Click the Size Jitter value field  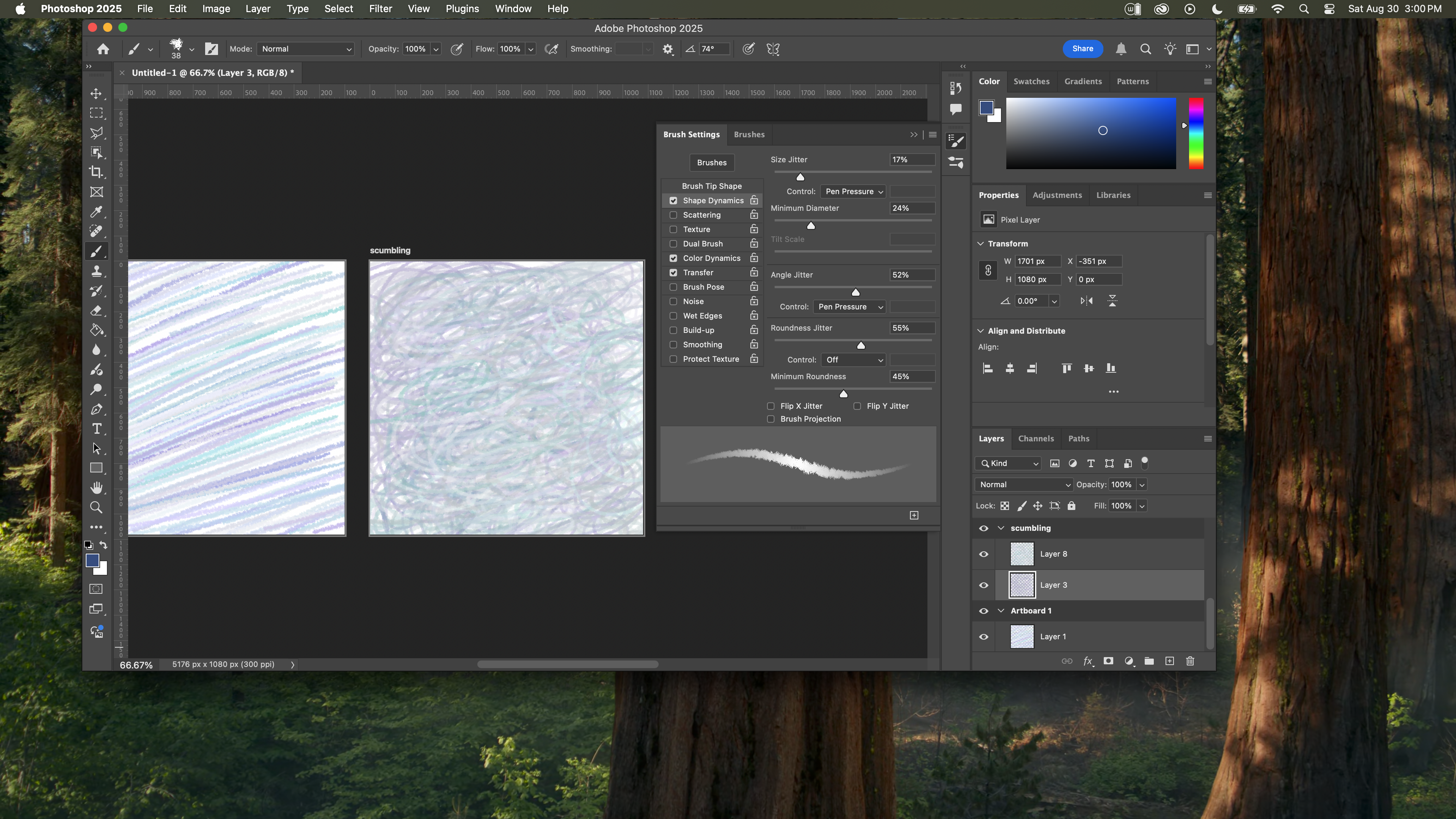pyautogui.click(x=912, y=160)
